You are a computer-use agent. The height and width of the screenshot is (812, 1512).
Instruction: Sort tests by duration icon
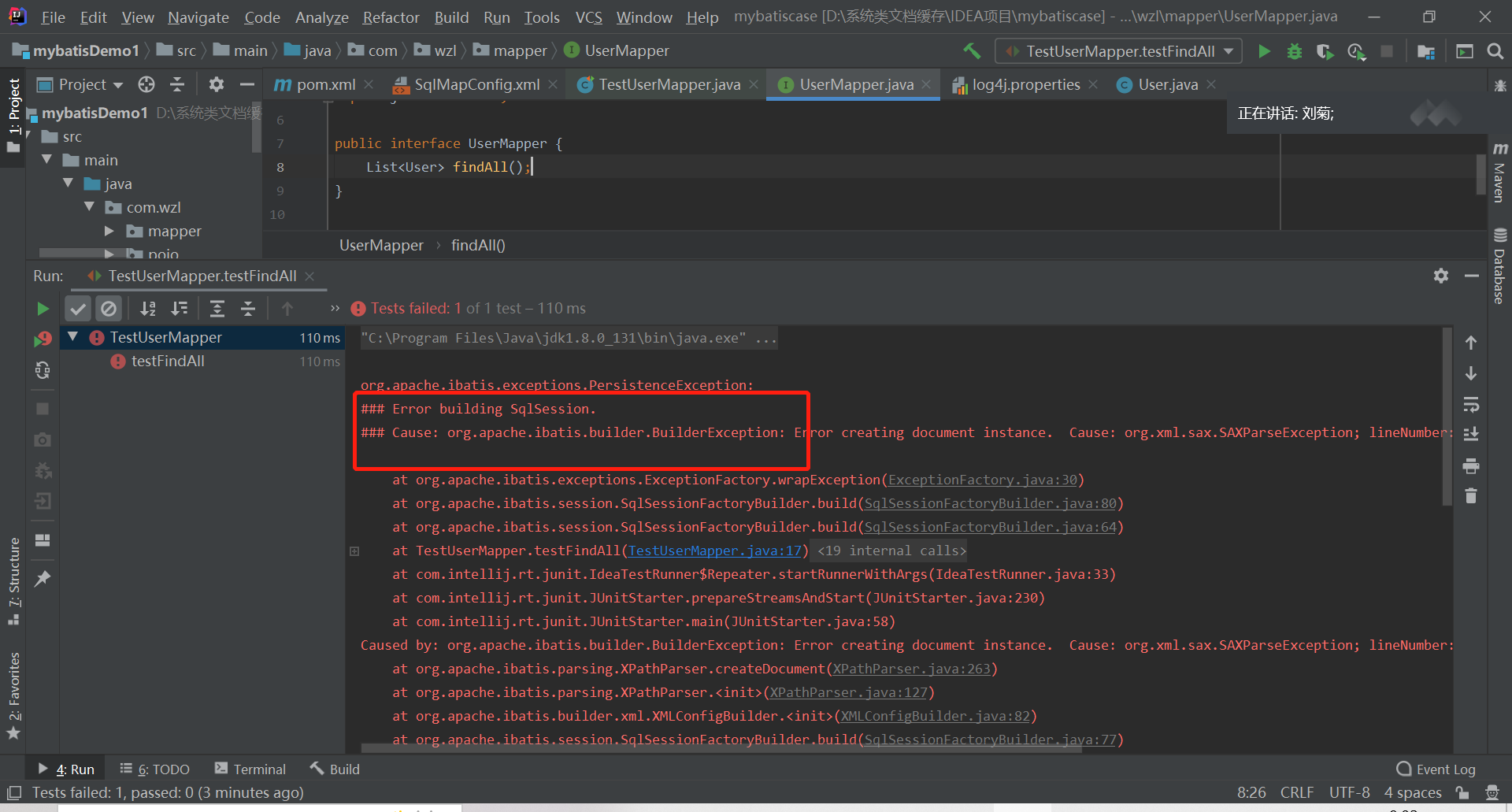180,309
